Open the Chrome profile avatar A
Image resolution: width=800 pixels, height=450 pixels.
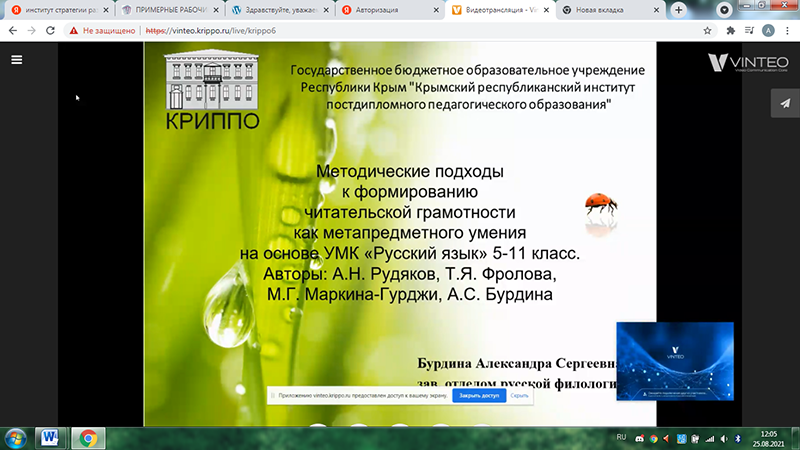point(768,31)
